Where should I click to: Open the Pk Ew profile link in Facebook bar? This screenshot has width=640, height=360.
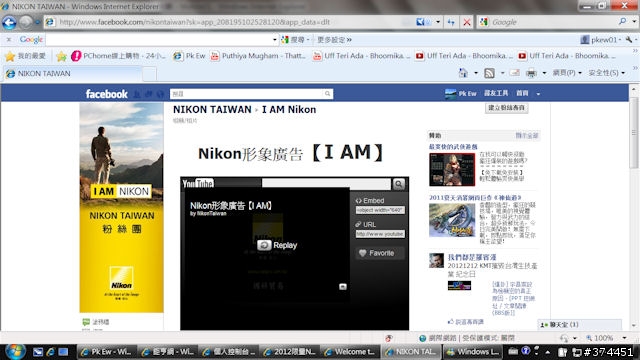tap(461, 93)
